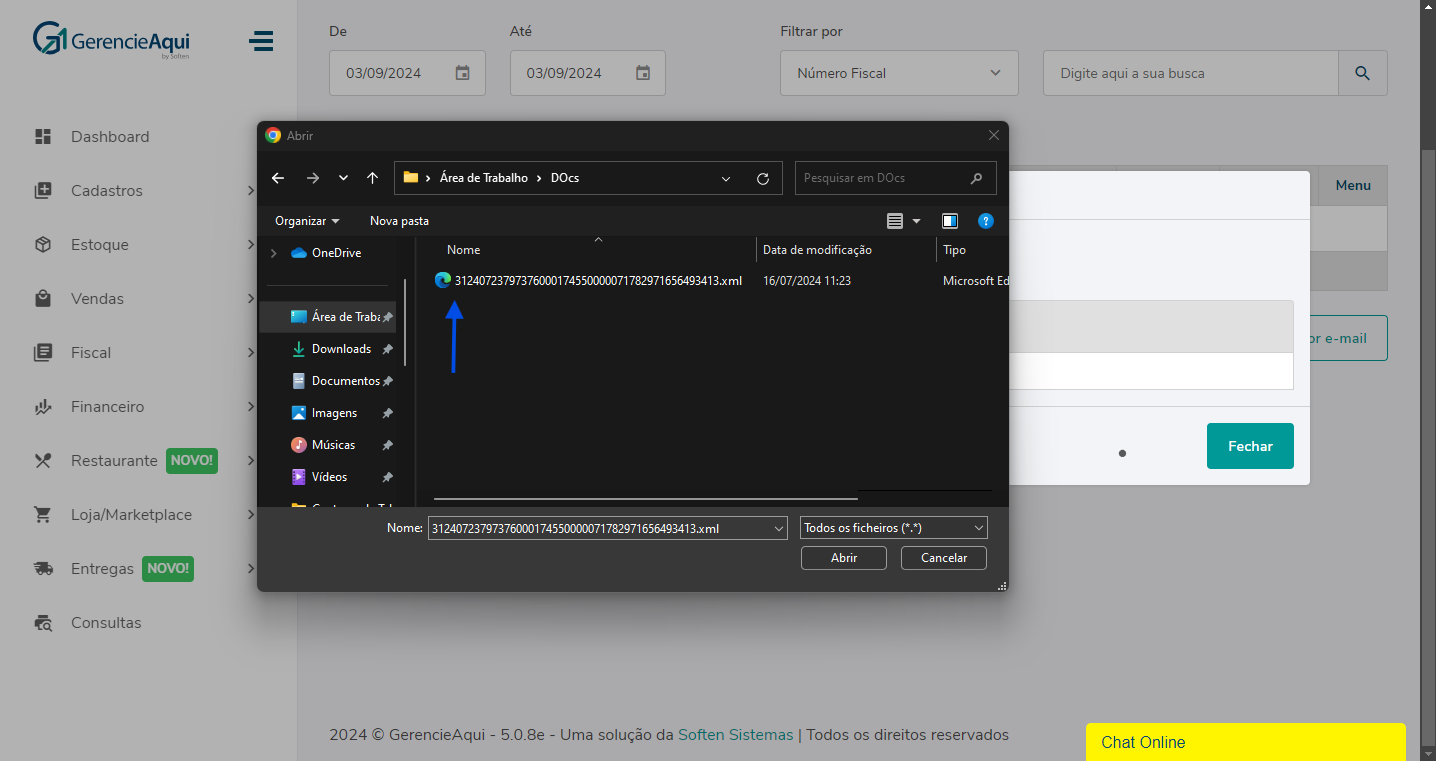
Task: Select Imagens in the navigation pane
Action: (334, 412)
